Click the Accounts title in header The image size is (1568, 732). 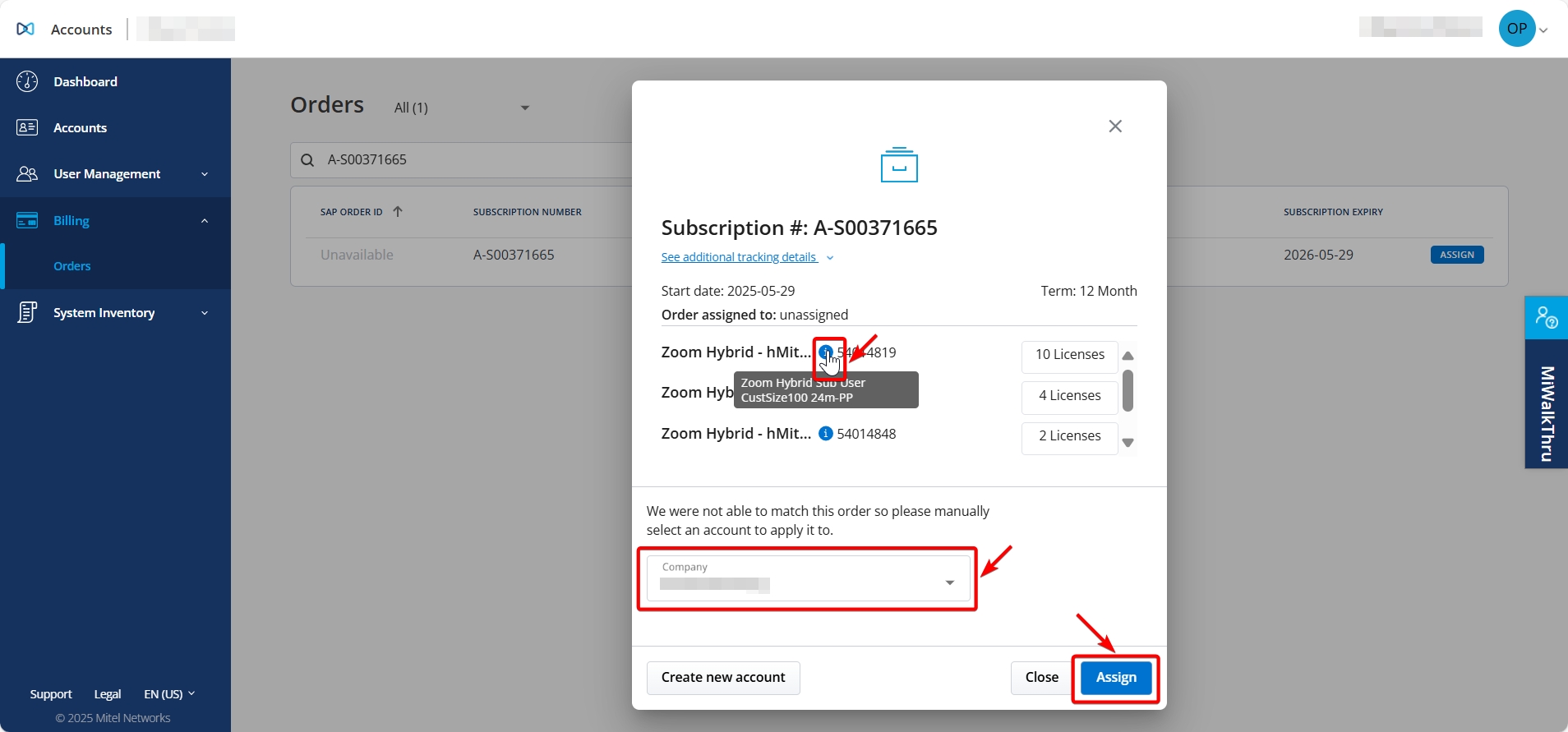pos(81,30)
